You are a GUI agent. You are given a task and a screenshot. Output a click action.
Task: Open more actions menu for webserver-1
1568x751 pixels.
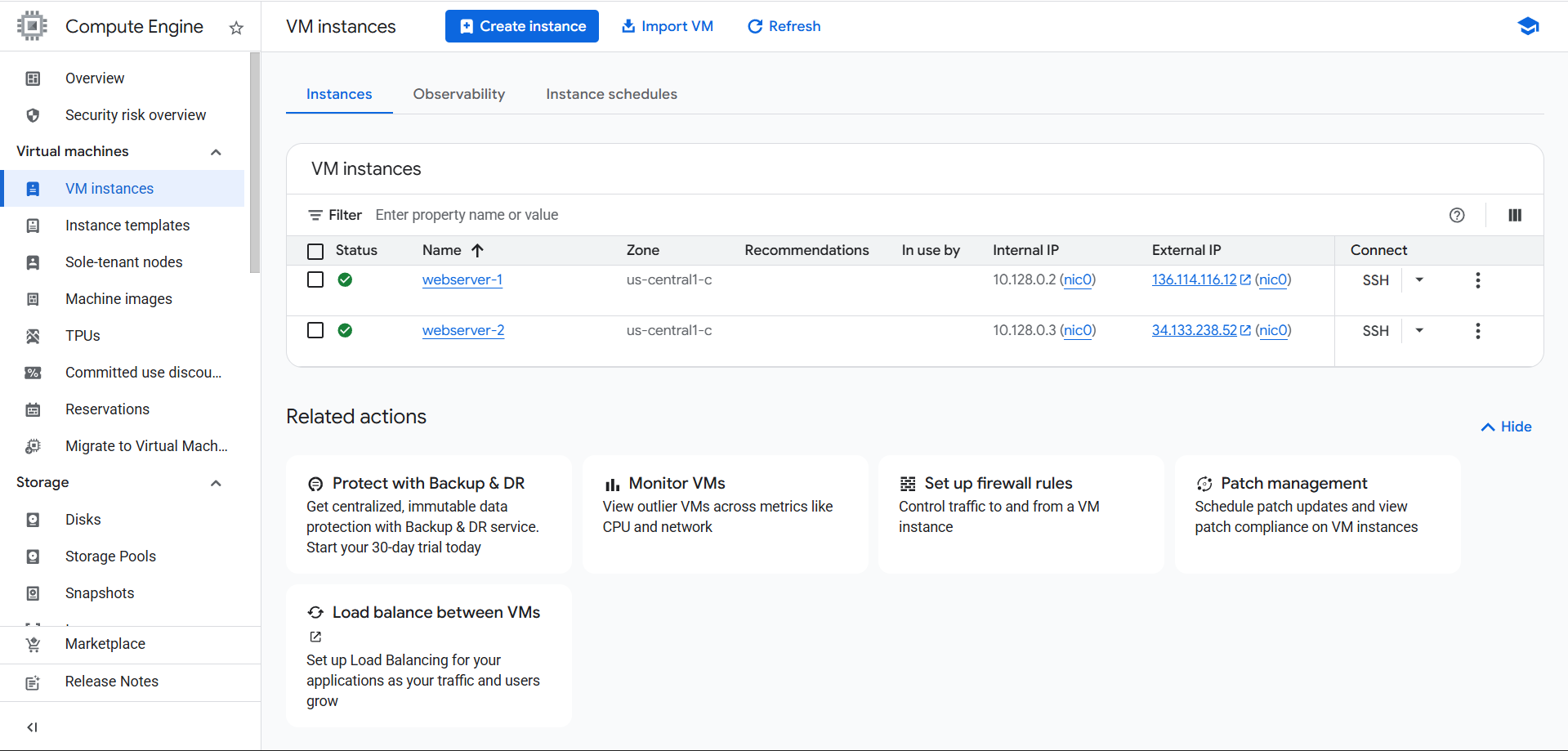(x=1477, y=280)
